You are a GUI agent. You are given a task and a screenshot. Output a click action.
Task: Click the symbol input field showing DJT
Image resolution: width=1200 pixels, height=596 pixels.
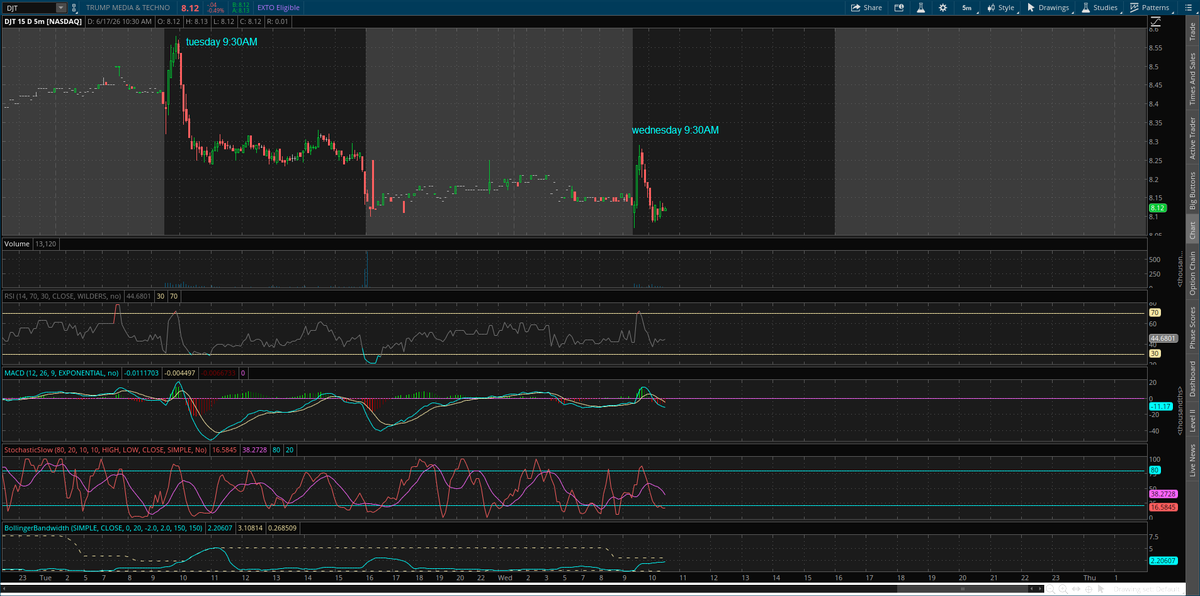tap(30, 8)
